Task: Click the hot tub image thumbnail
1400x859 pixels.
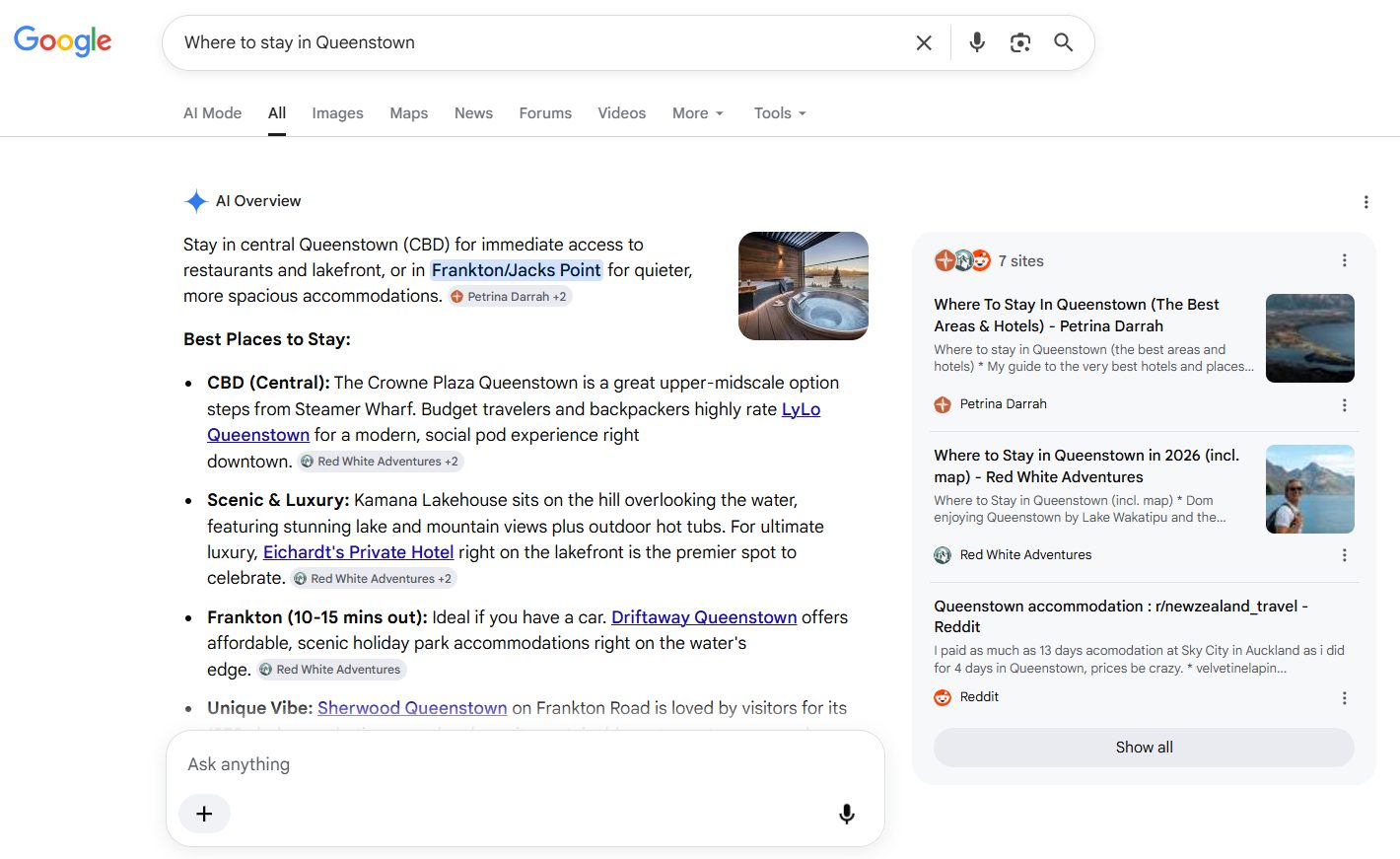Action: click(804, 286)
